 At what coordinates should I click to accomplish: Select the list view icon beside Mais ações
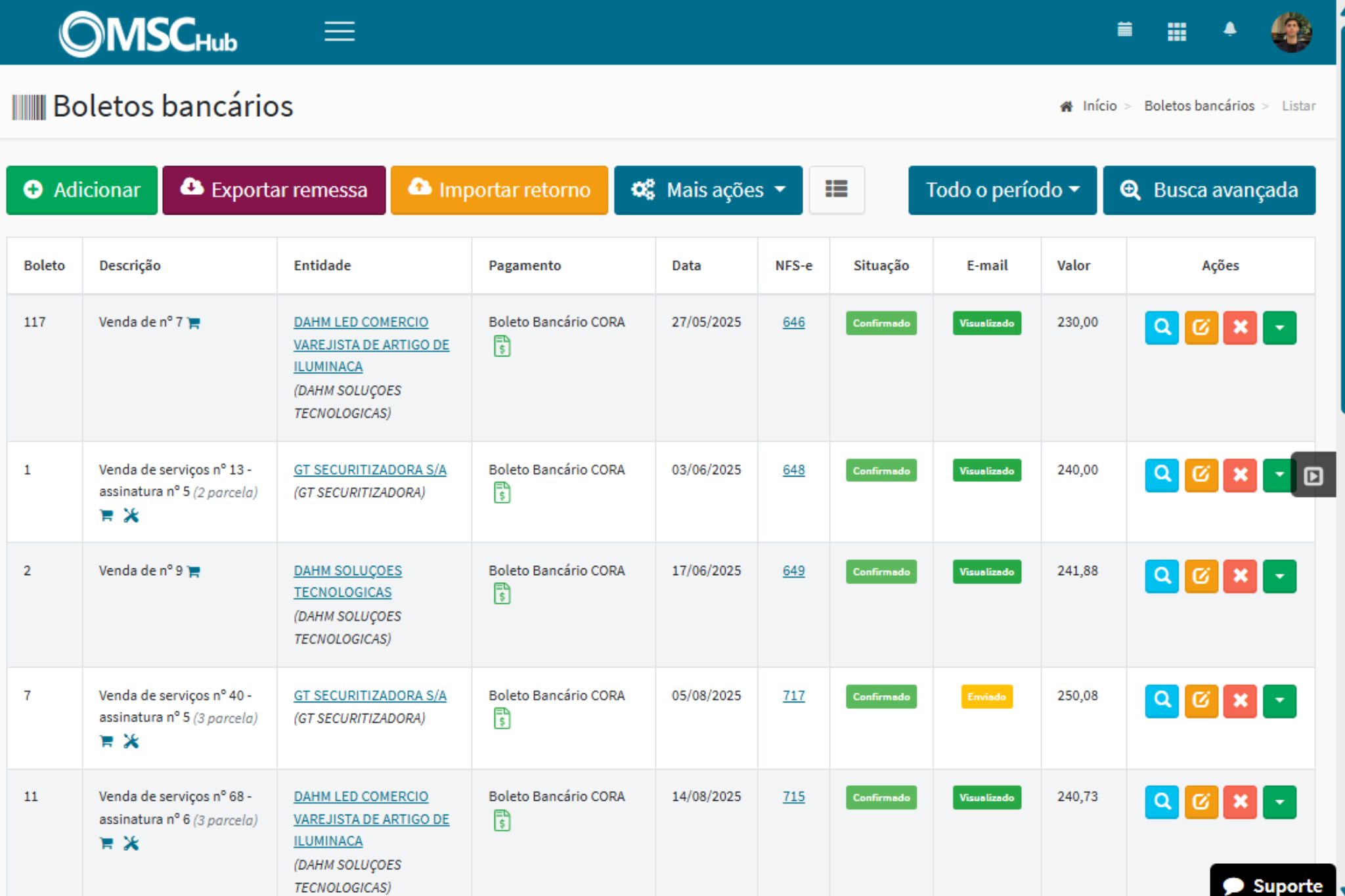[837, 190]
